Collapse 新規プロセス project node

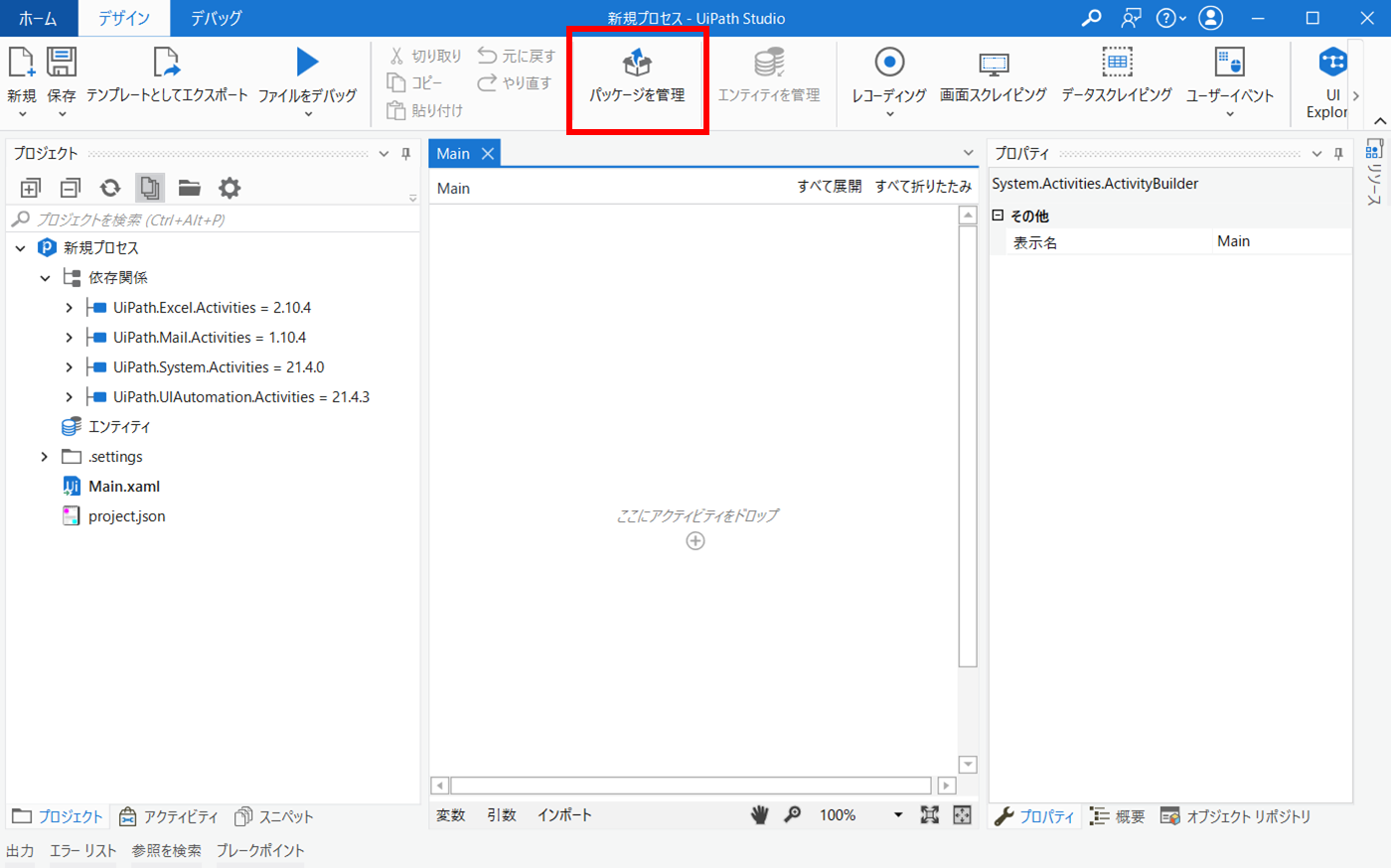[21, 248]
